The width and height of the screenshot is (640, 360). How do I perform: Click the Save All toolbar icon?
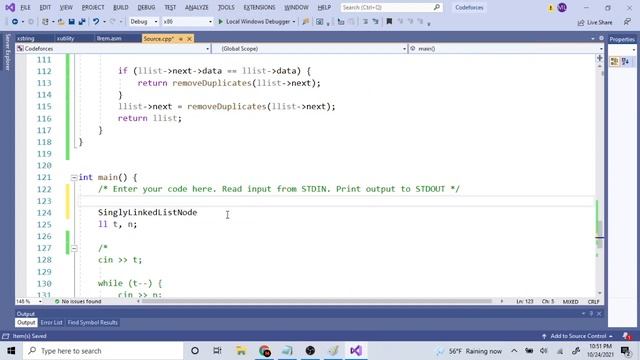tap(82, 22)
